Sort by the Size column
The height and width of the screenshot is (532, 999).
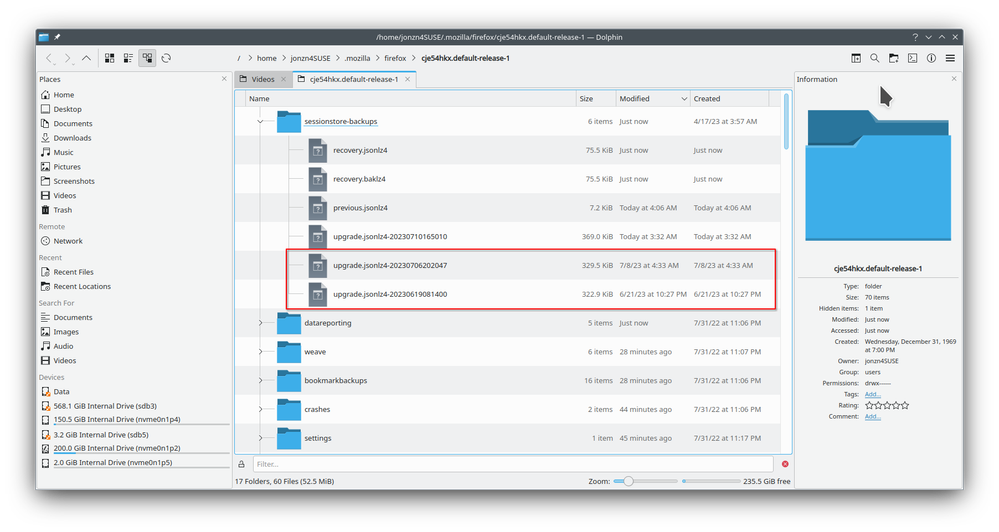(x=596, y=99)
